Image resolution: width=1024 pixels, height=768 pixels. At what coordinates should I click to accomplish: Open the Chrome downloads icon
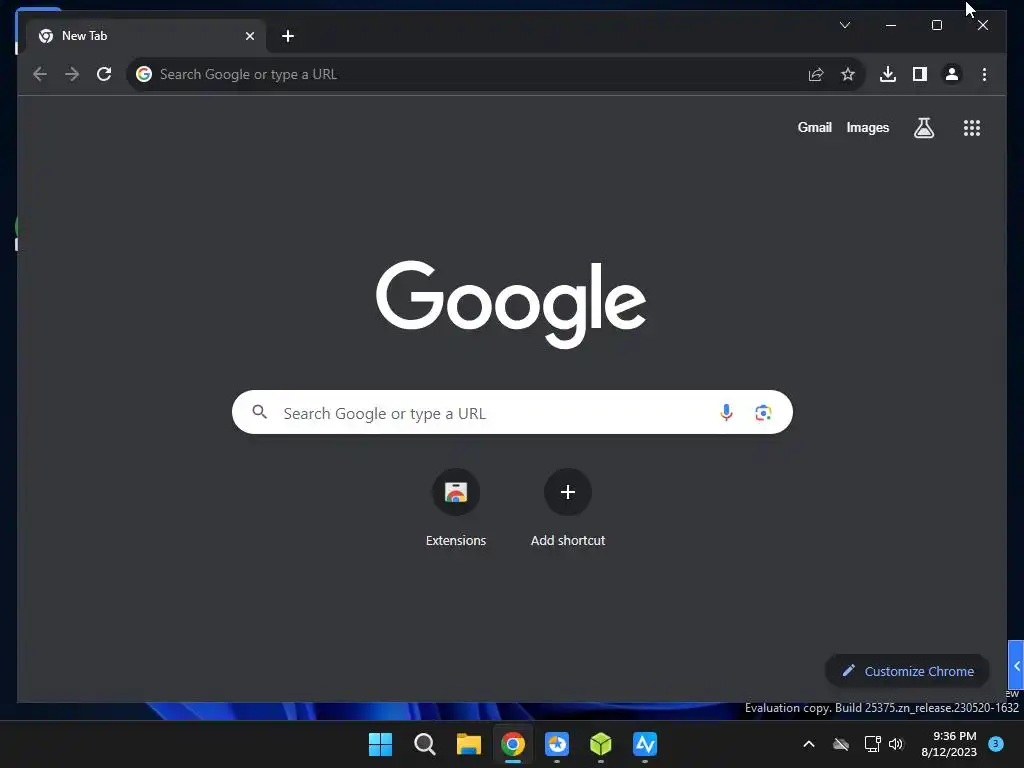coord(888,74)
